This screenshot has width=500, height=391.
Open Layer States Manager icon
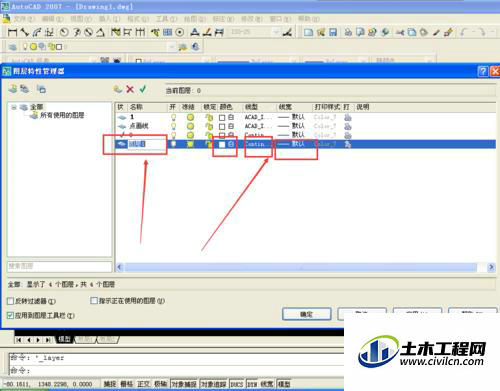pyautogui.click(x=41, y=89)
